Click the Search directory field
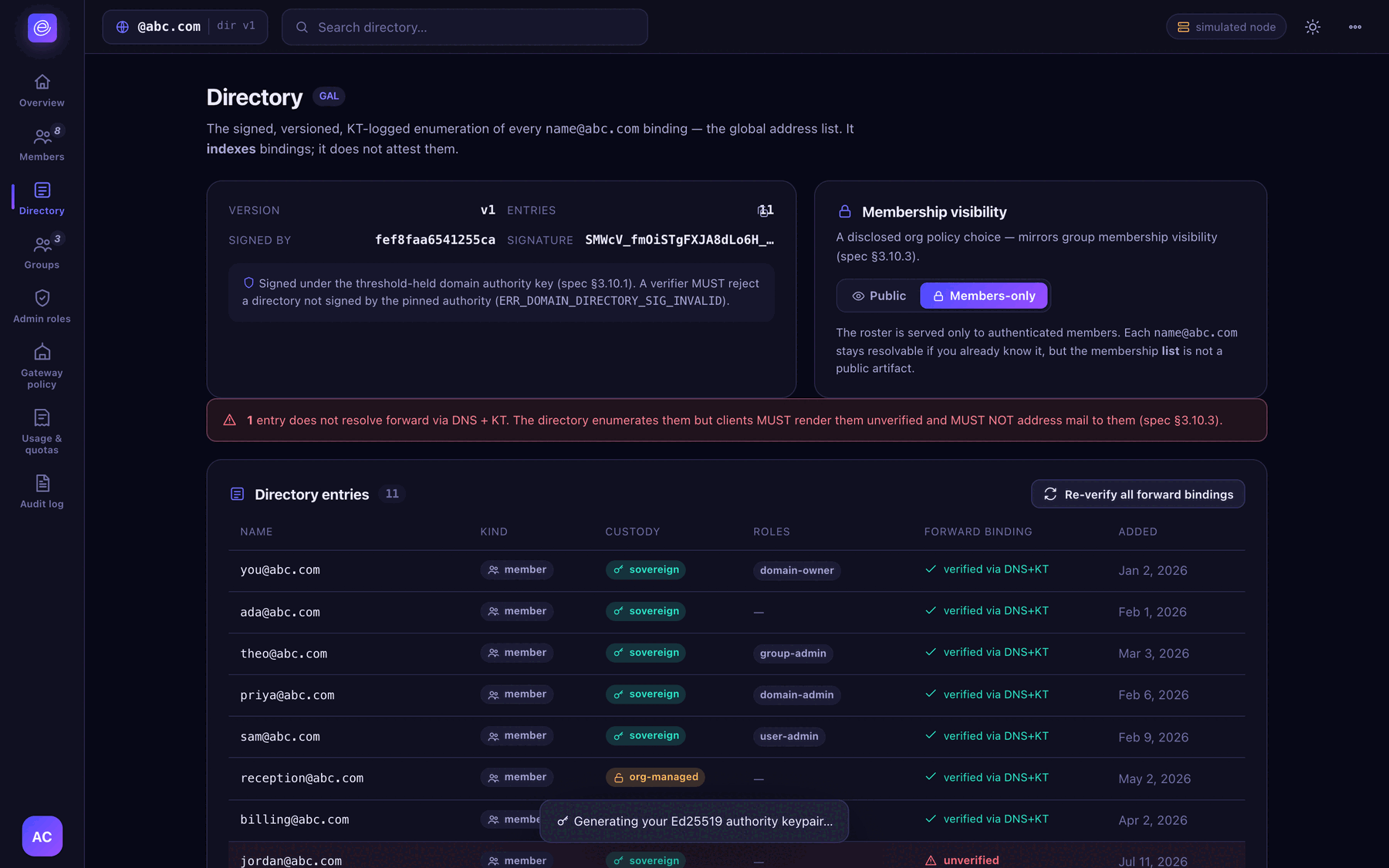Image resolution: width=1389 pixels, height=868 pixels. point(465,27)
